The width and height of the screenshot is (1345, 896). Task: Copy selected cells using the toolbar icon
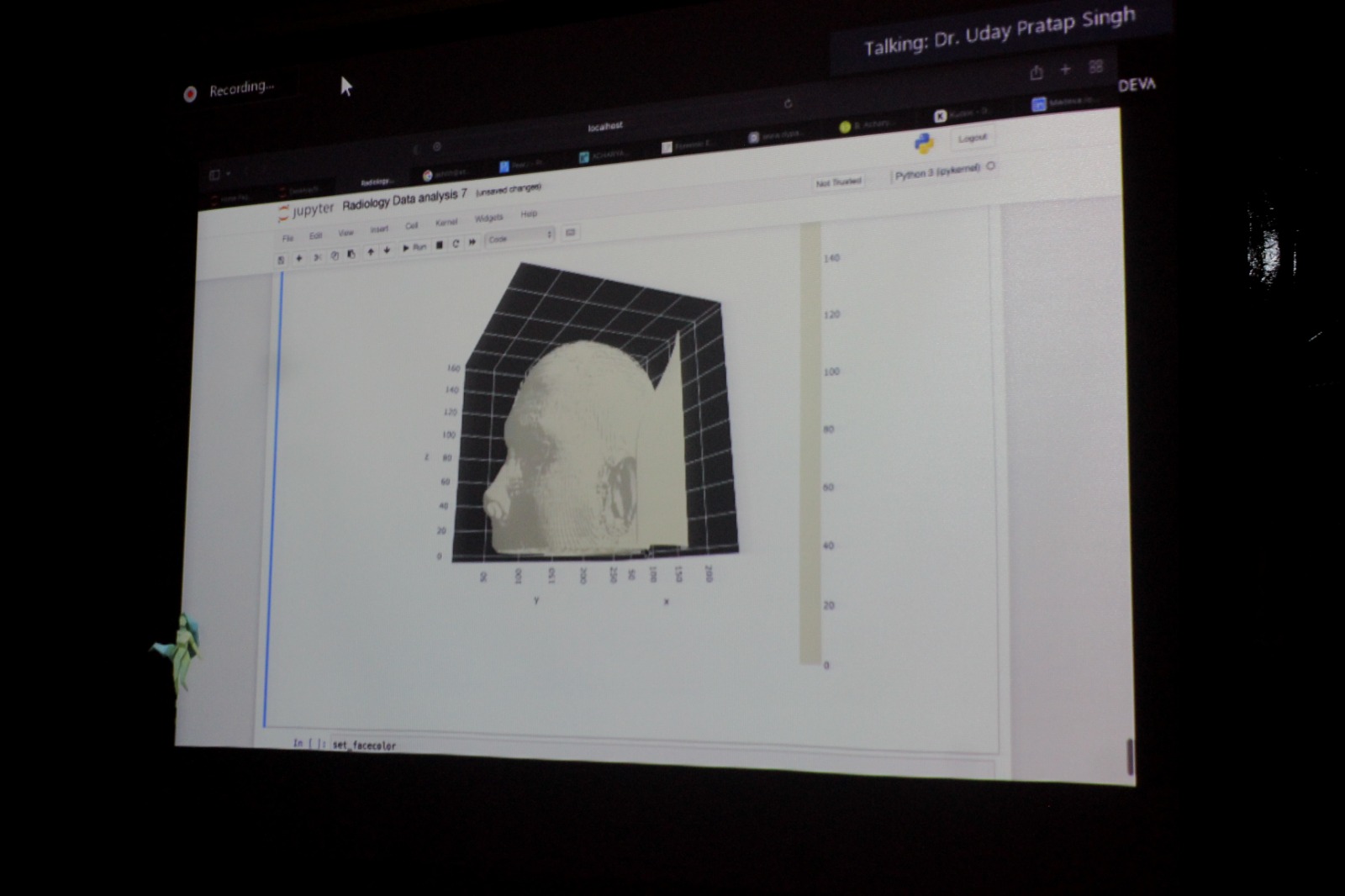[x=335, y=256]
